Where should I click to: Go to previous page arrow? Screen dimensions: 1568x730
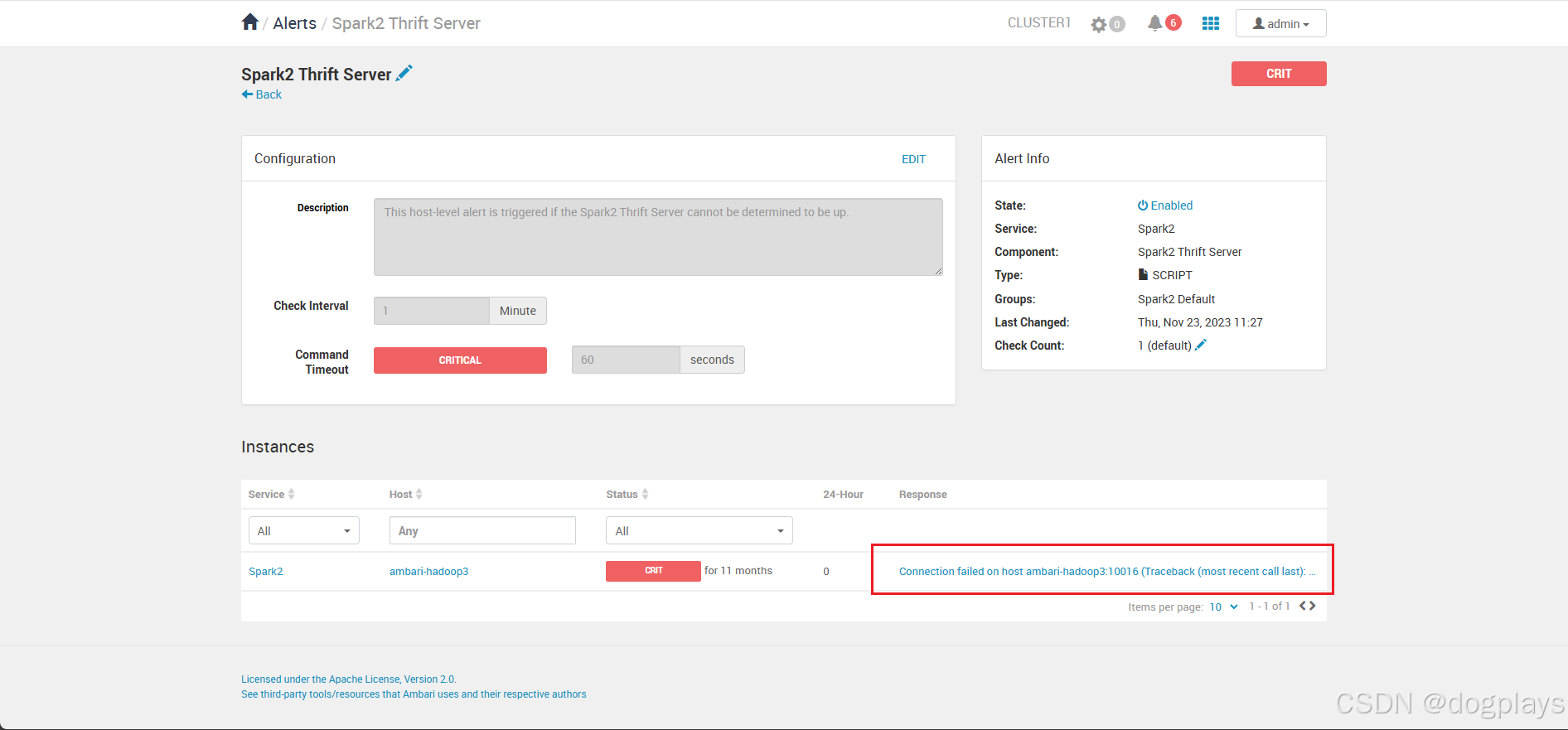point(1303,606)
